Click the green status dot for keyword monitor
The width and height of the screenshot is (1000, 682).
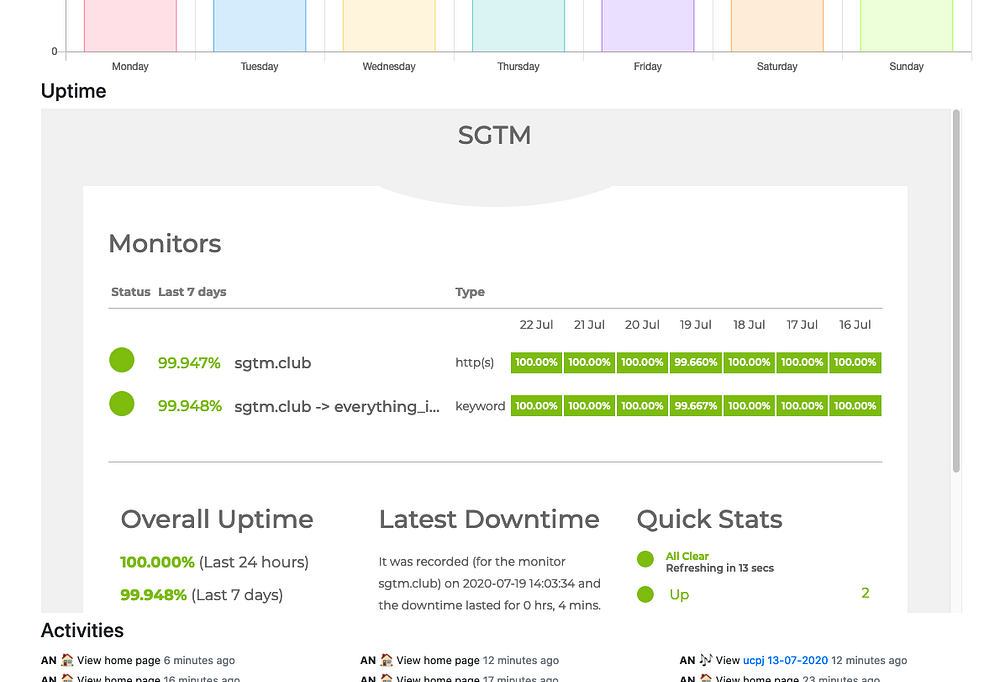(122, 403)
